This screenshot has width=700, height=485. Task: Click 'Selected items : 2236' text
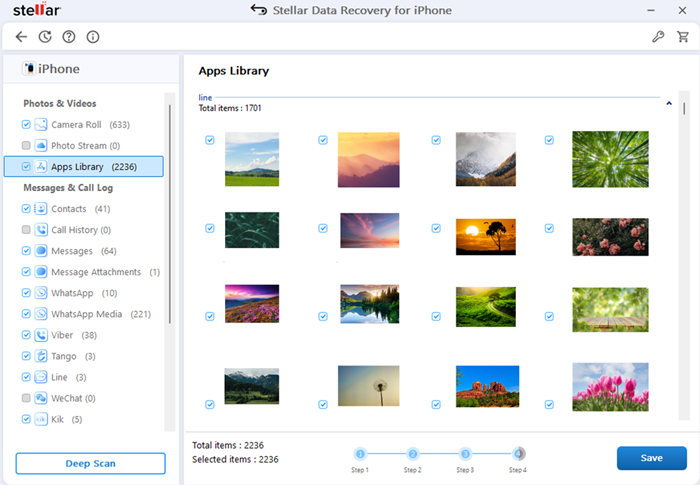pos(235,459)
